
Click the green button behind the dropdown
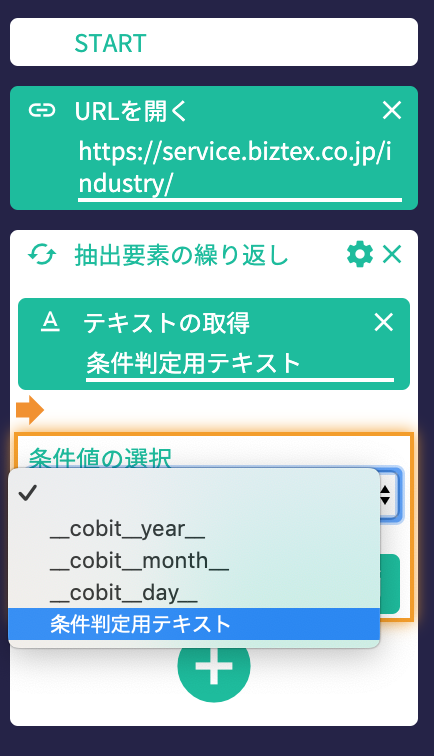[390, 584]
